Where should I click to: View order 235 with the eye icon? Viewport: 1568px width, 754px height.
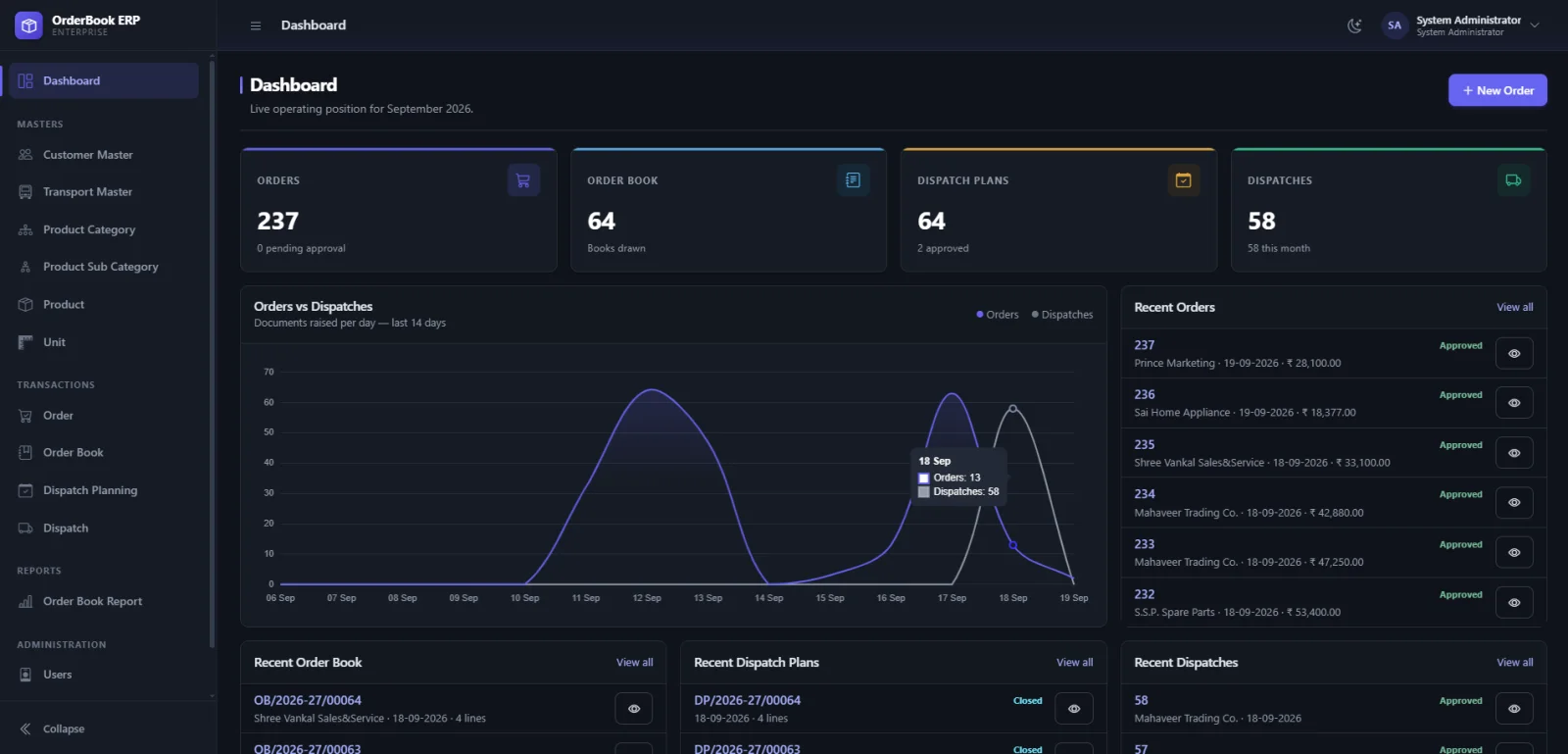1514,453
